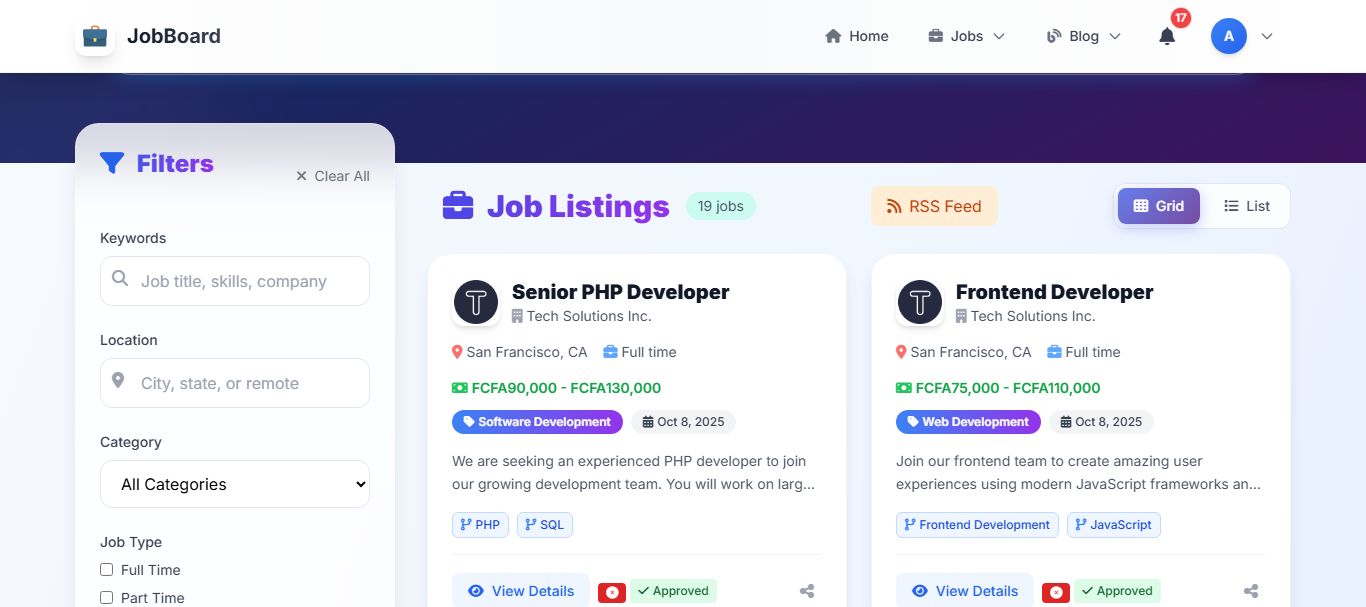Click the Tech Solutions logo on Frontend Developer

920,302
